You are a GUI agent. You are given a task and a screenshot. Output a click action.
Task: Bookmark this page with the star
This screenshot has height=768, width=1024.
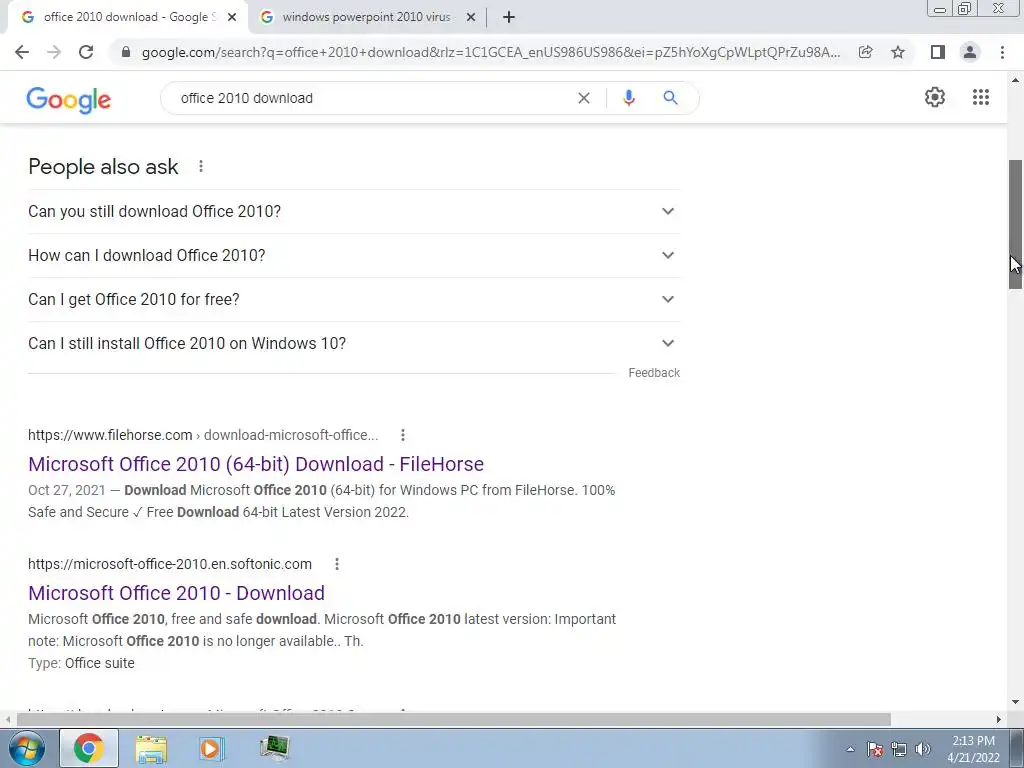pyautogui.click(x=898, y=52)
